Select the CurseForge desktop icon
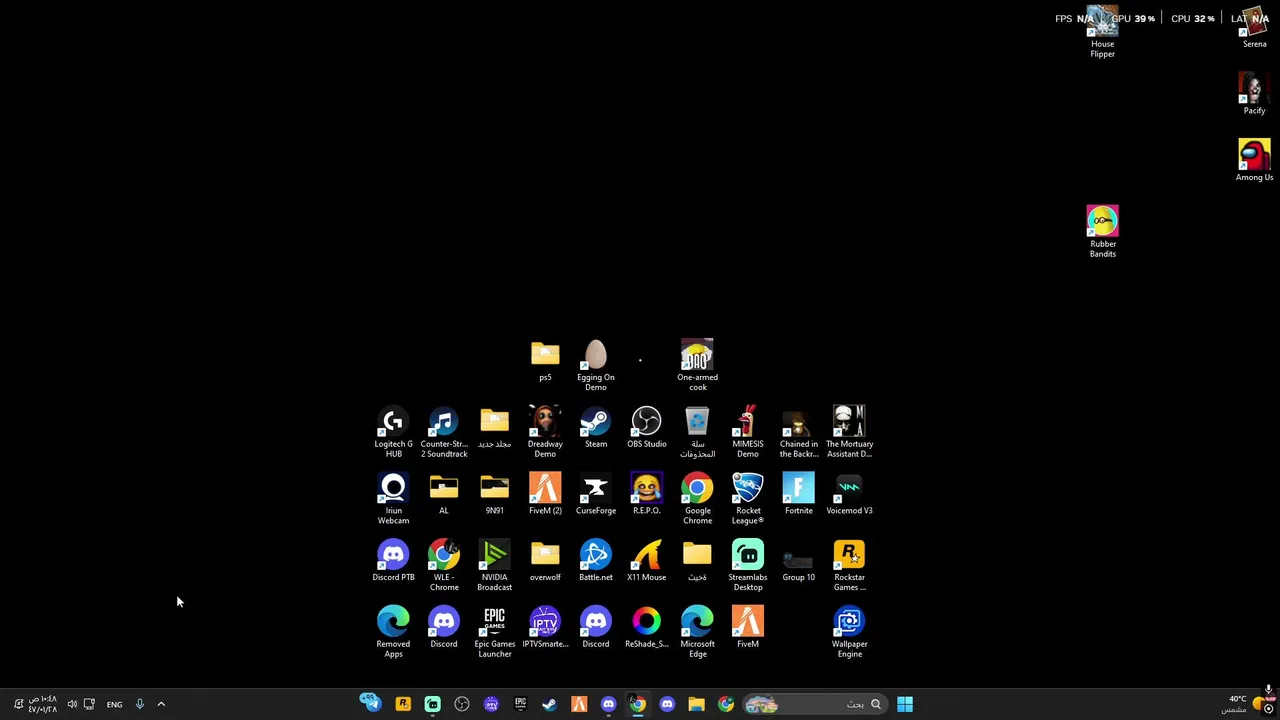Image resolution: width=1280 pixels, height=720 pixels. click(596, 495)
